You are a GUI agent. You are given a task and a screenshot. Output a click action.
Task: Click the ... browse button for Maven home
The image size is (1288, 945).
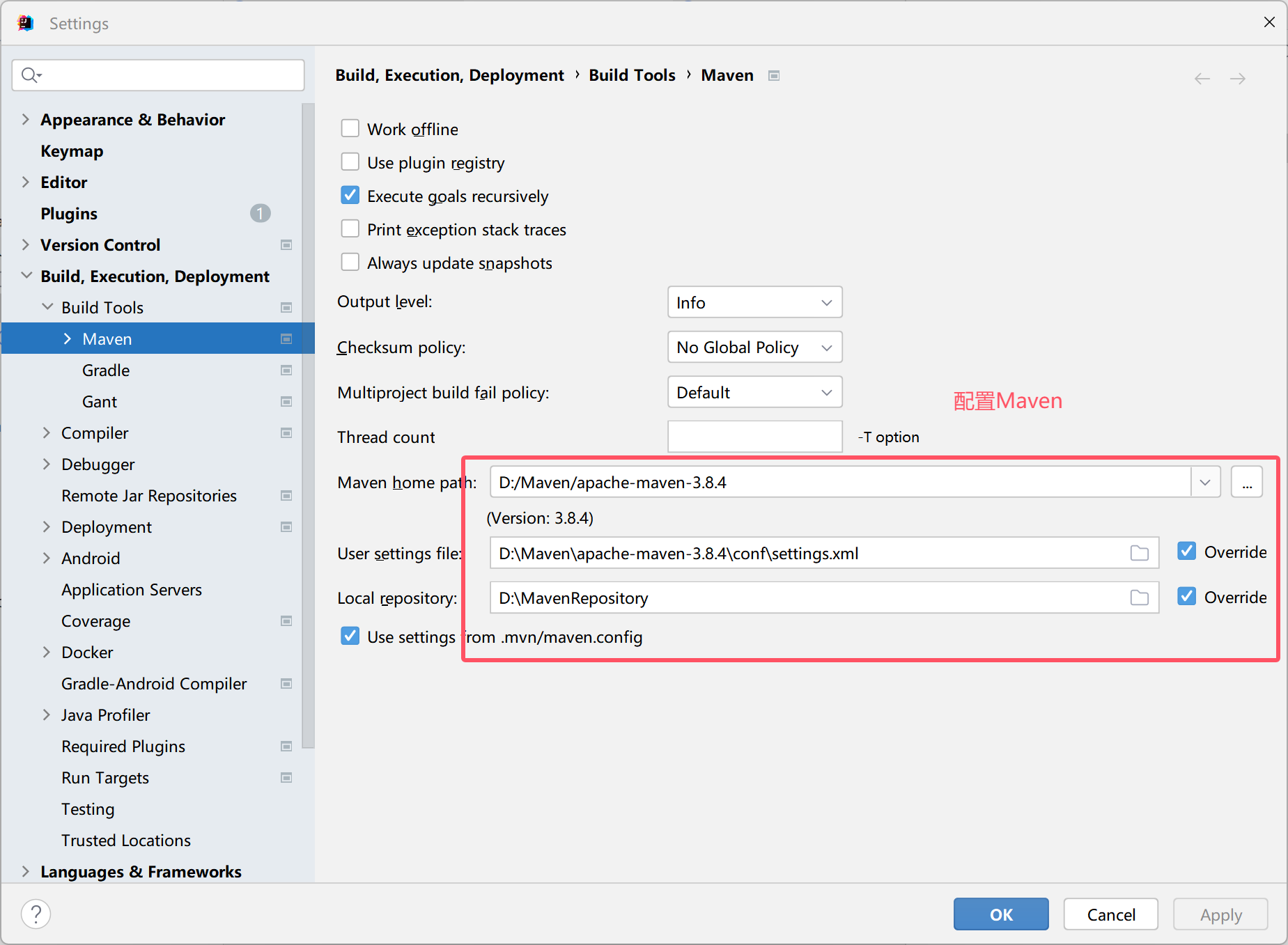click(x=1247, y=482)
